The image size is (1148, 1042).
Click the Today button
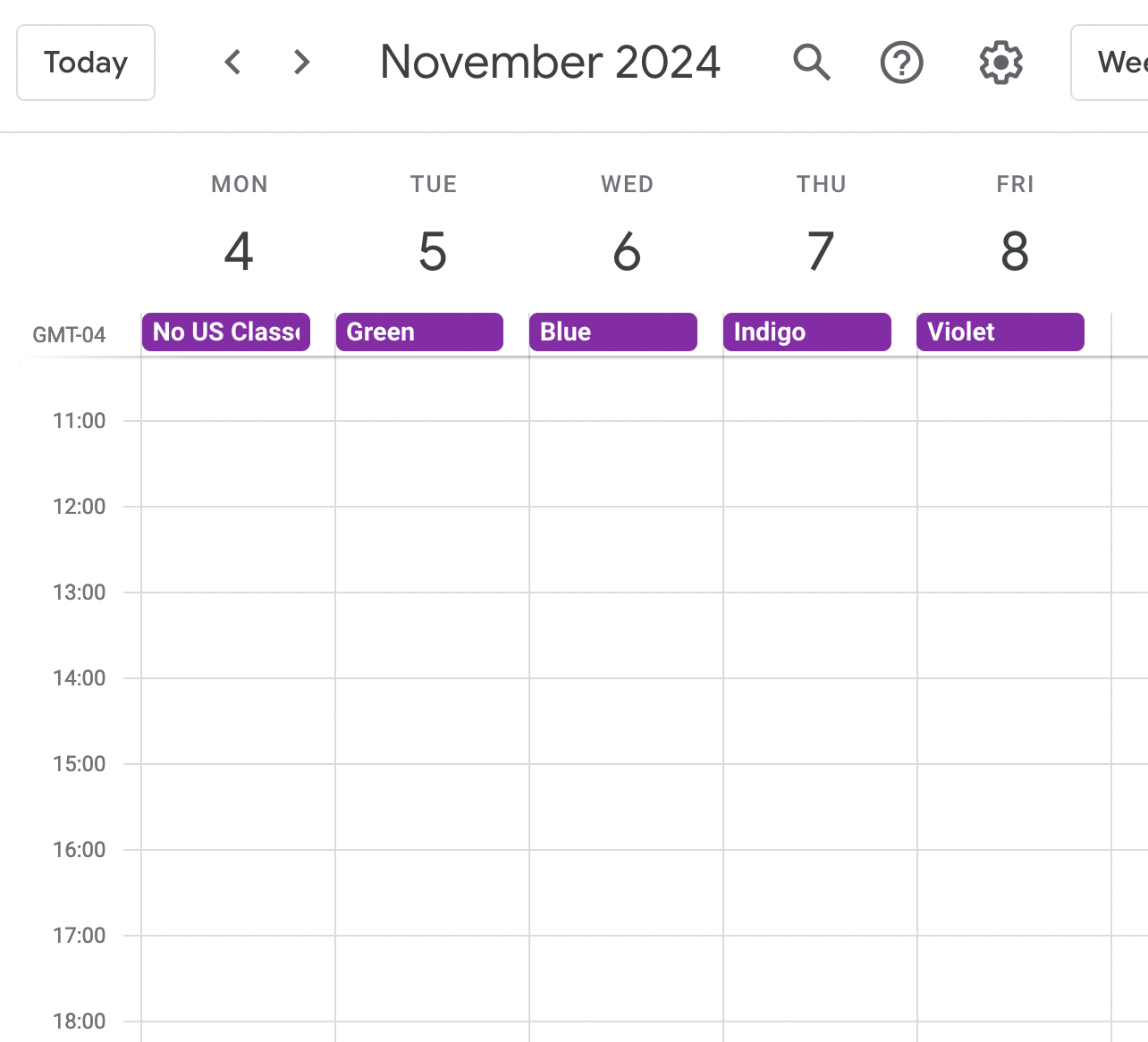(86, 63)
